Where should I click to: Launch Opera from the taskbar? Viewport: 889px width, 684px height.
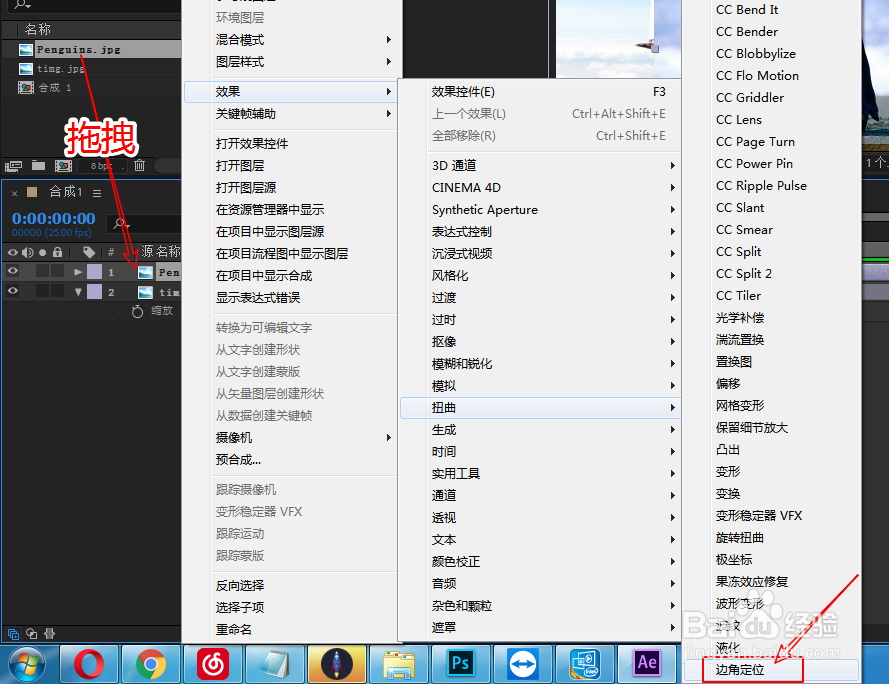(89, 664)
